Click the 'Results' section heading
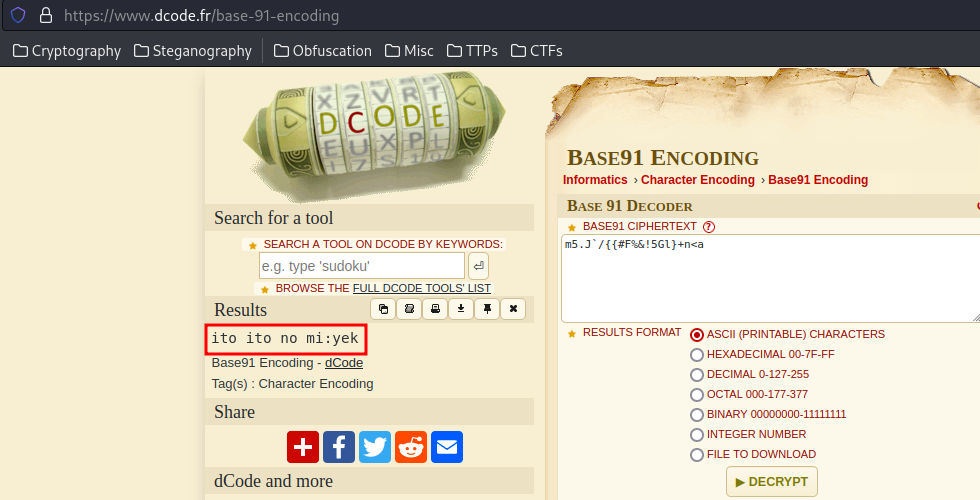The height and width of the screenshot is (500, 980). pyautogui.click(x=240, y=310)
